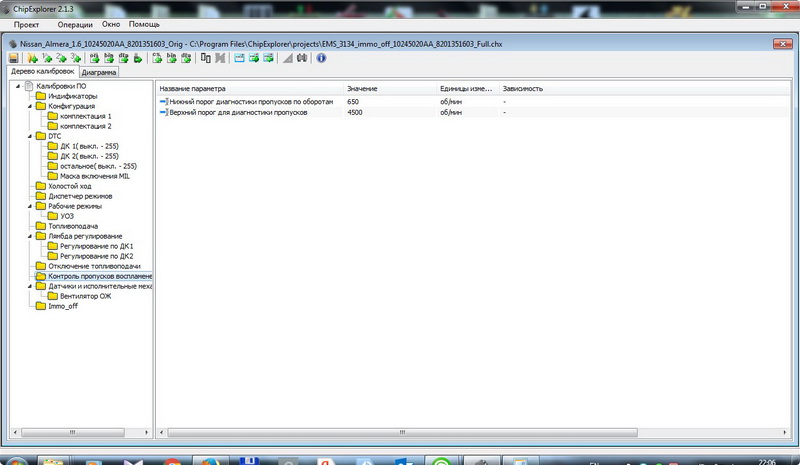Open the Помощь menu
This screenshot has height=465, width=800.
[x=144, y=23]
